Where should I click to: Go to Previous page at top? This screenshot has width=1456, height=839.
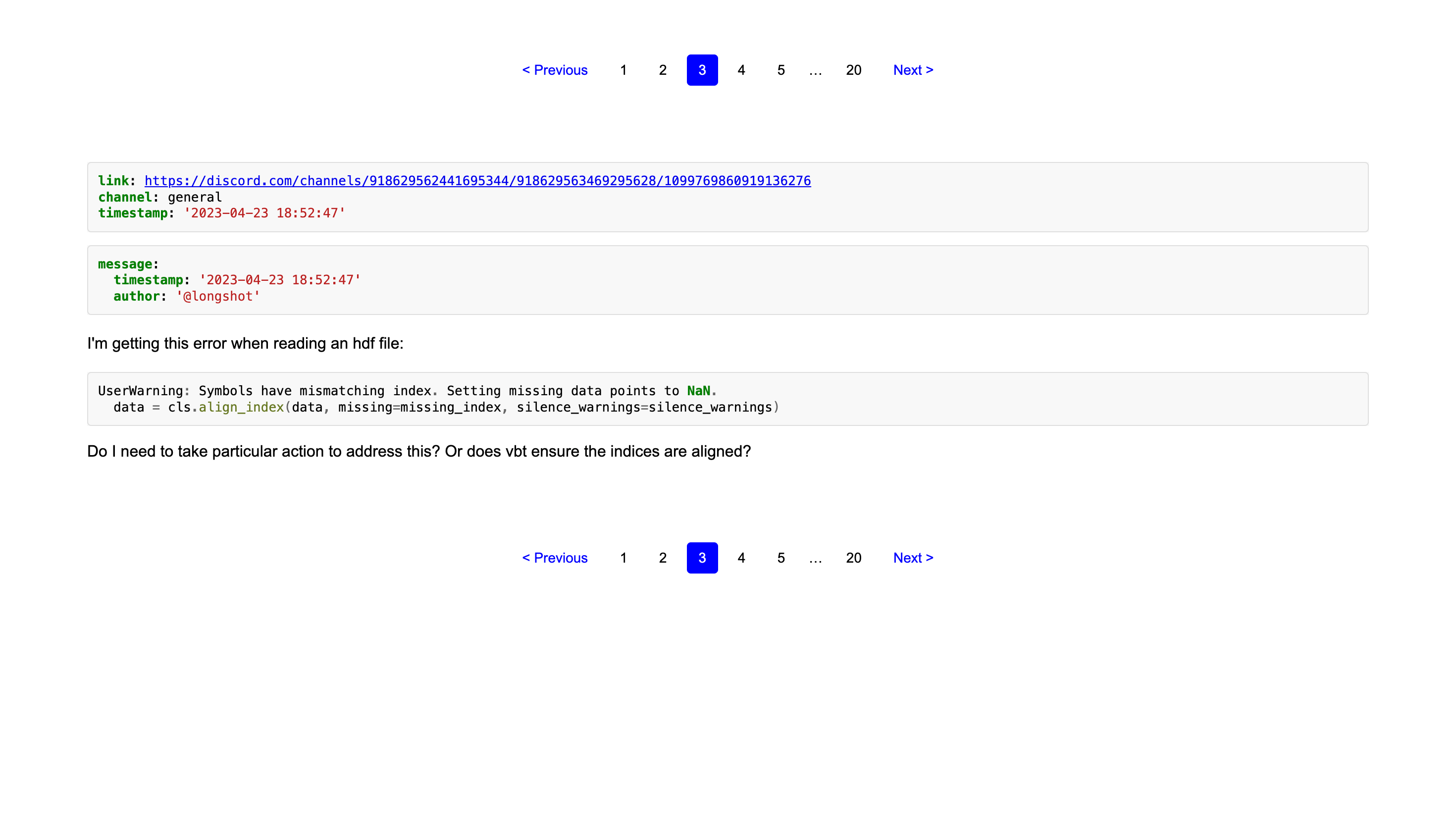click(554, 70)
